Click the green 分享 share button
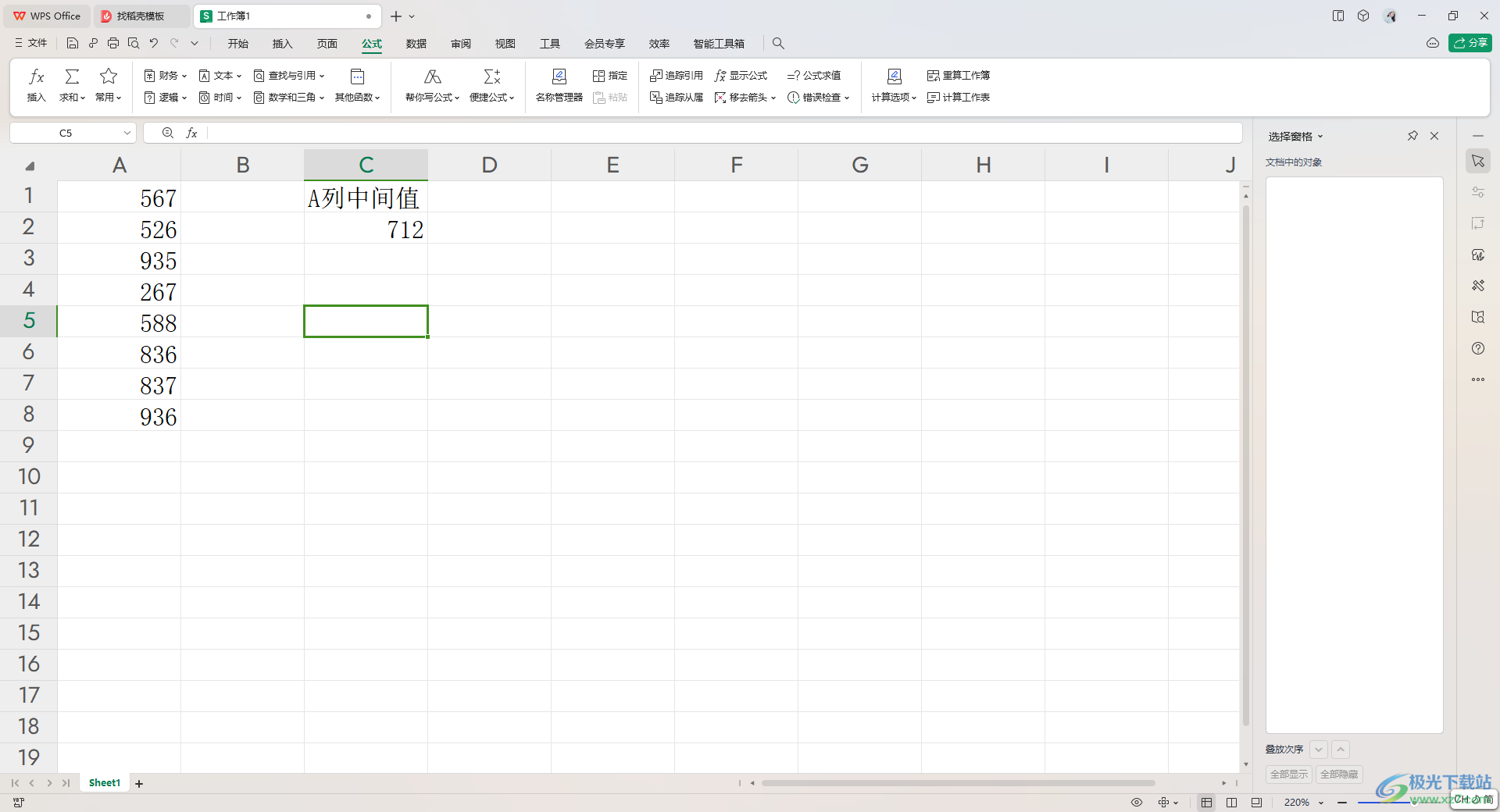This screenshot has height=812, width=1500. point(1470,43)
